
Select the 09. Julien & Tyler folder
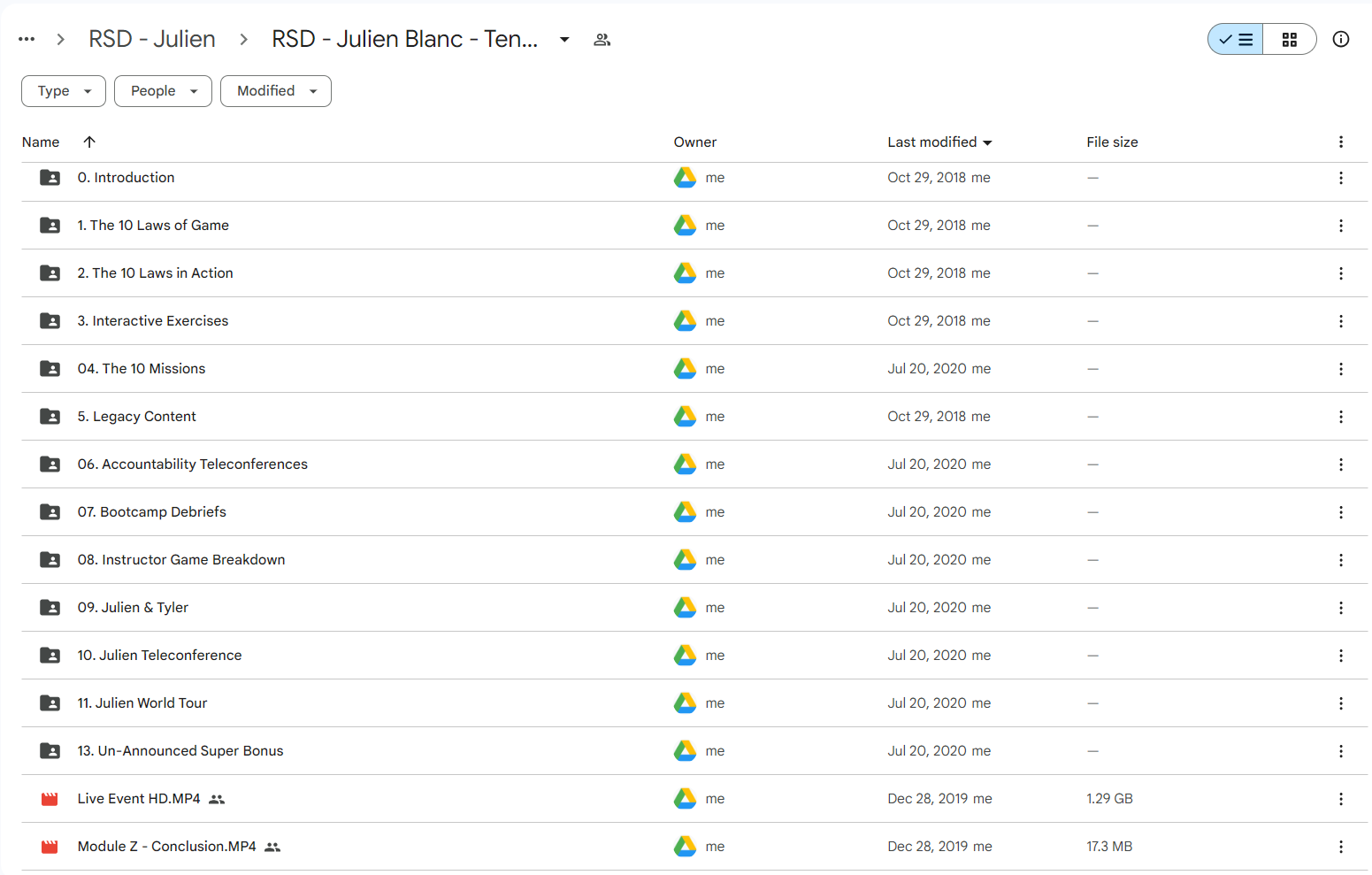(x=133, y=608)
